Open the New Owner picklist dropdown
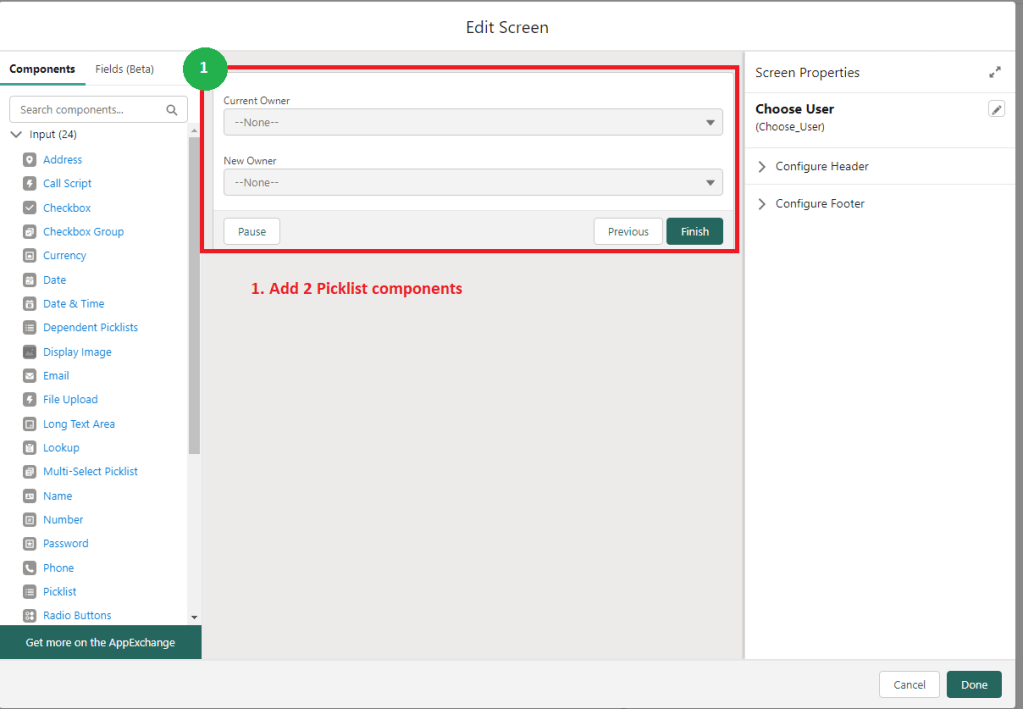The image size is (1023, 709). [x=472, y=182]
